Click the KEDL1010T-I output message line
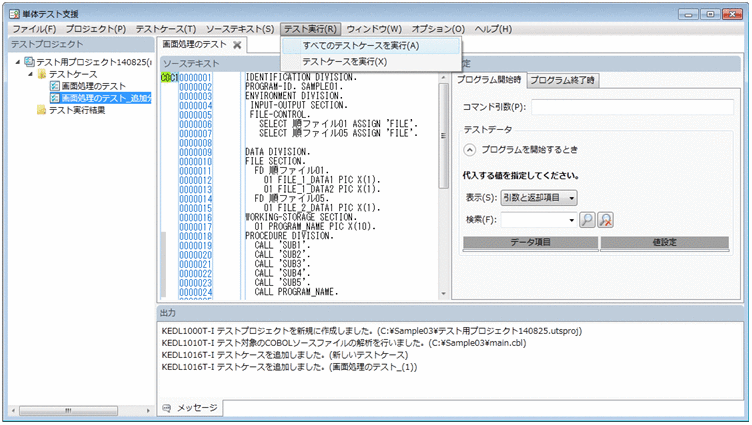This screenshot has width=752, height=425. 344,343
